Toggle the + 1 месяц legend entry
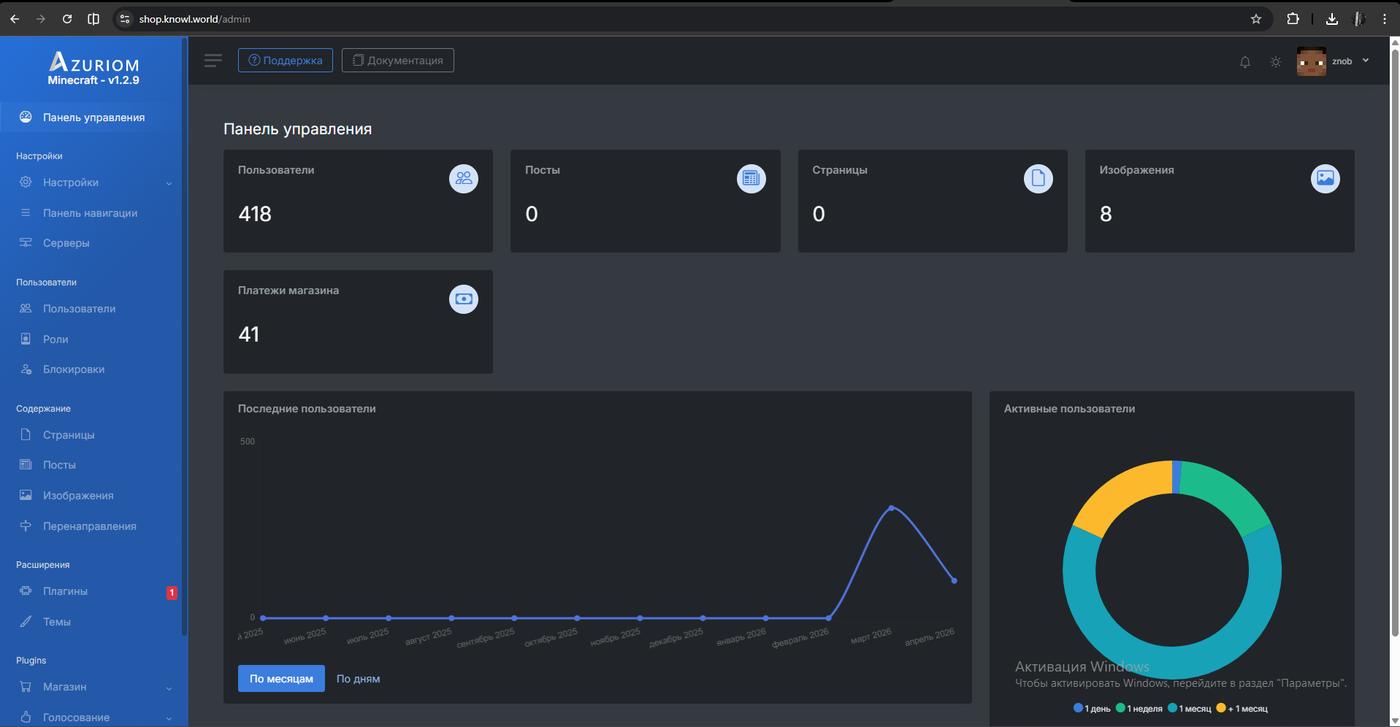1400x727 pixels. pos(1242,708)
